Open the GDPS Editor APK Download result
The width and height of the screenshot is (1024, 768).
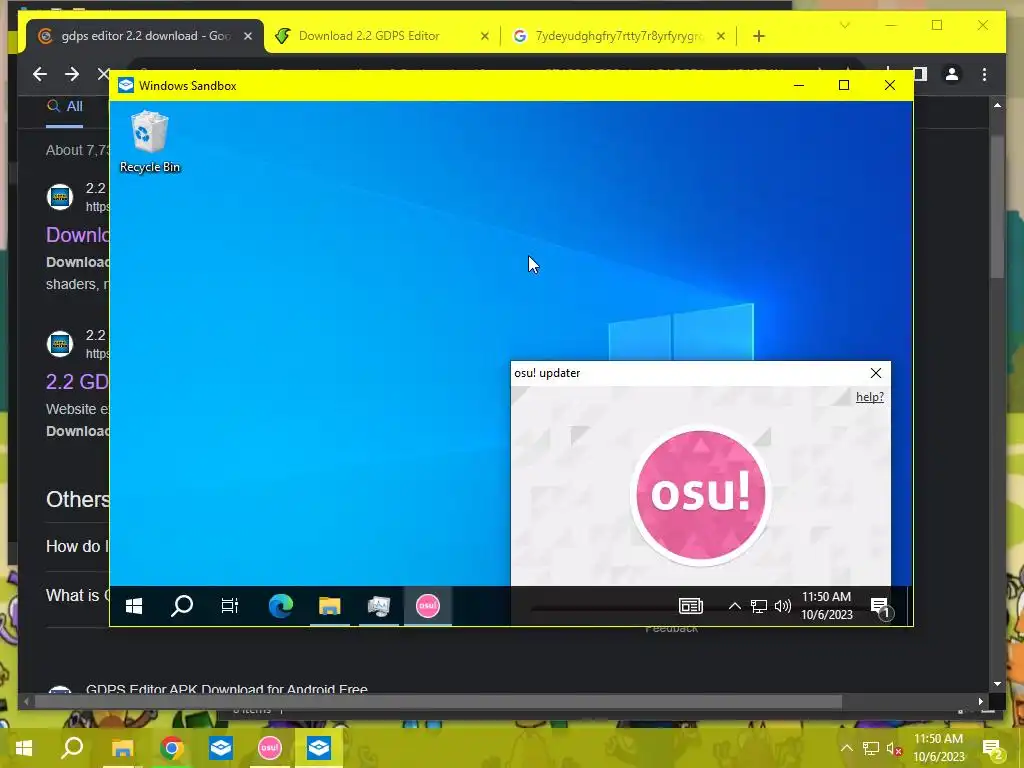227,688
